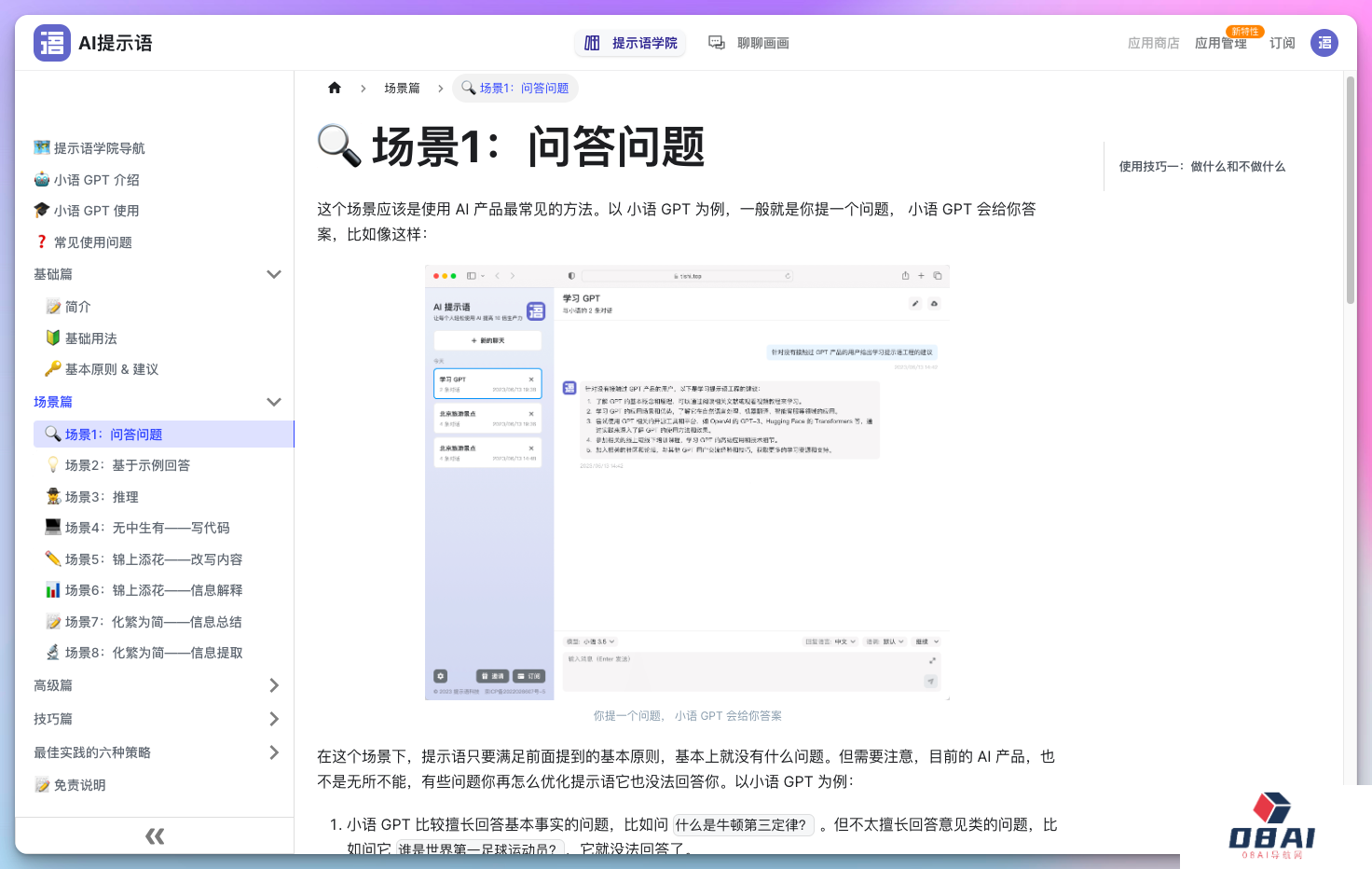Click 场景篇 in the breadcrumb
The width and height of the screenshot is (1372, 869).
402,88
